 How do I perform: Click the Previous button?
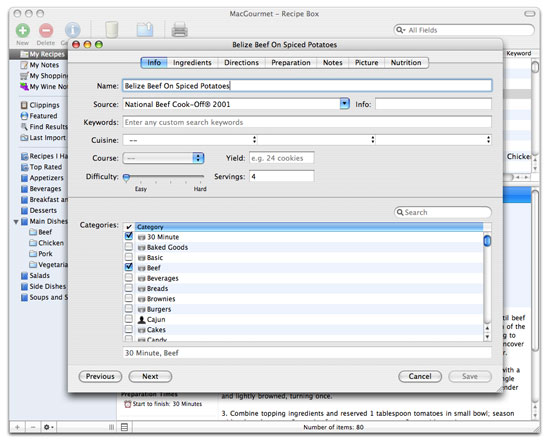[x=100, y=376]
